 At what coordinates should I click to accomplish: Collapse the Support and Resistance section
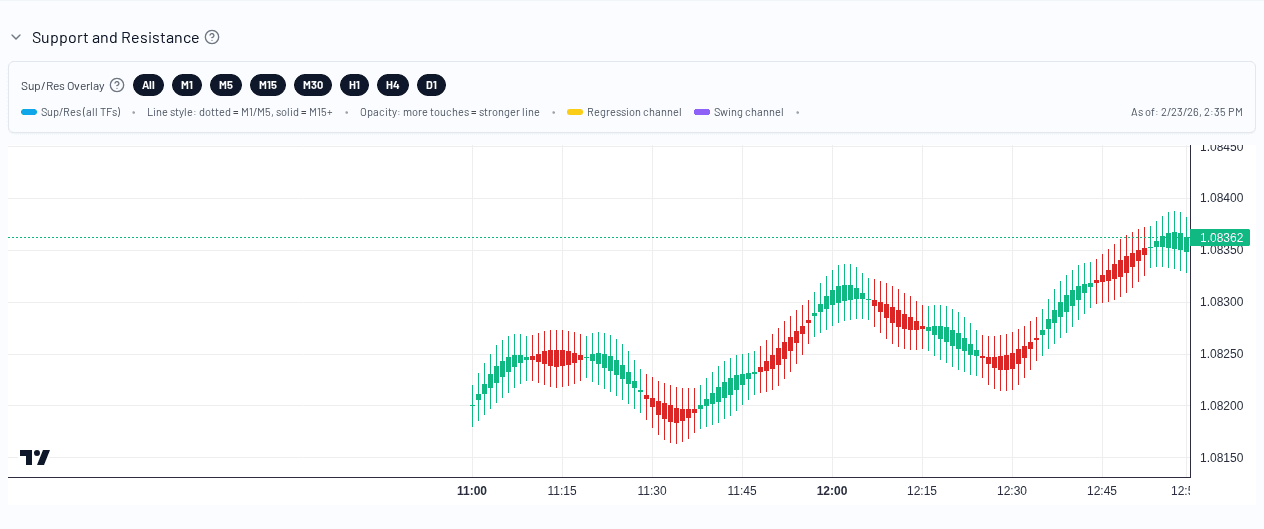[x=16, y=38]
